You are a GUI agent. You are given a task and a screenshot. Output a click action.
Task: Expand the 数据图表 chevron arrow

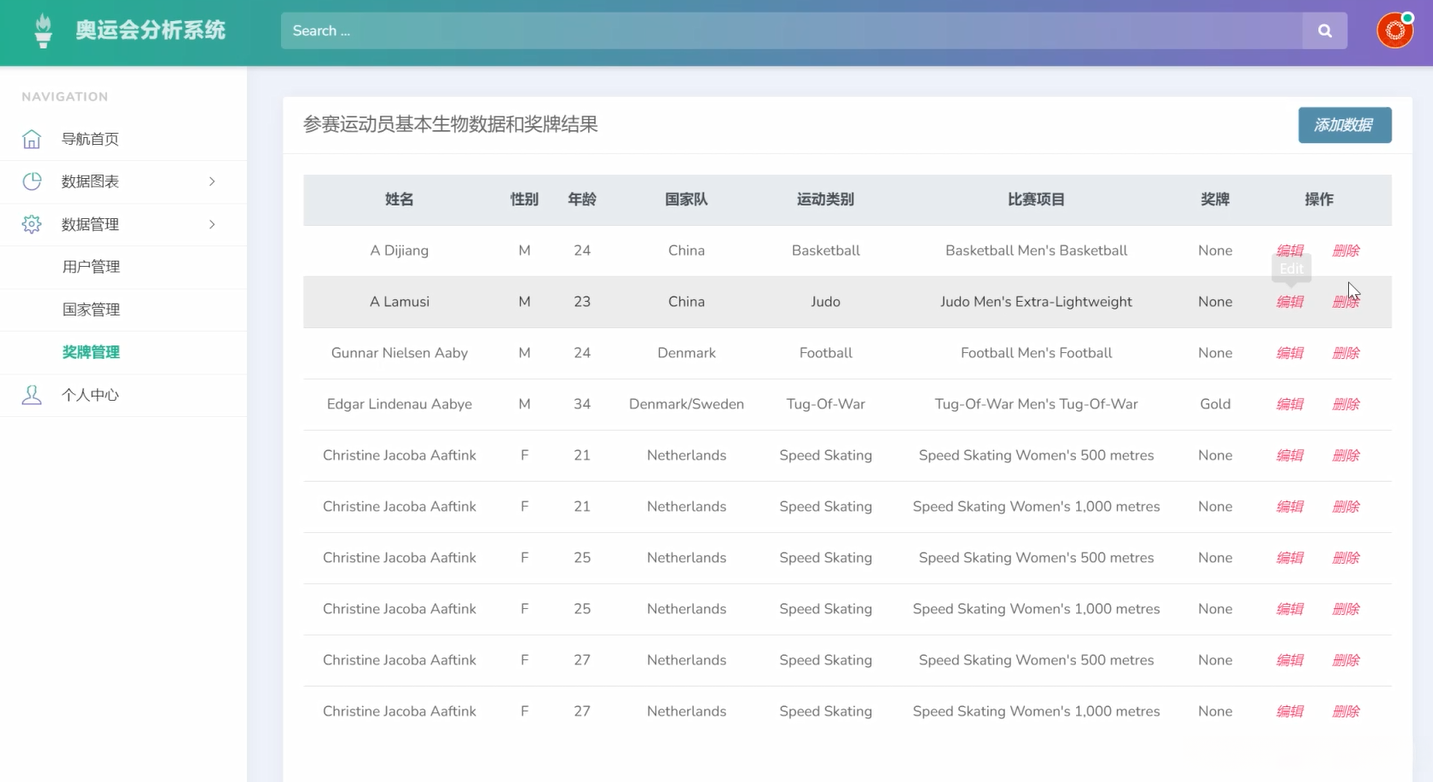[212, 181]
